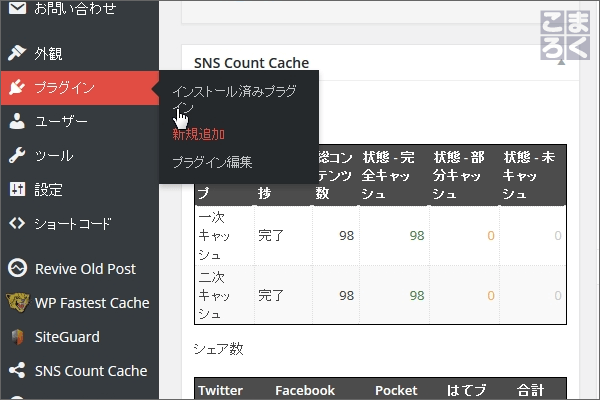Click the code brackets icon beside ショートコード
This screenshot has width=600, height=400.
(17, 223)
